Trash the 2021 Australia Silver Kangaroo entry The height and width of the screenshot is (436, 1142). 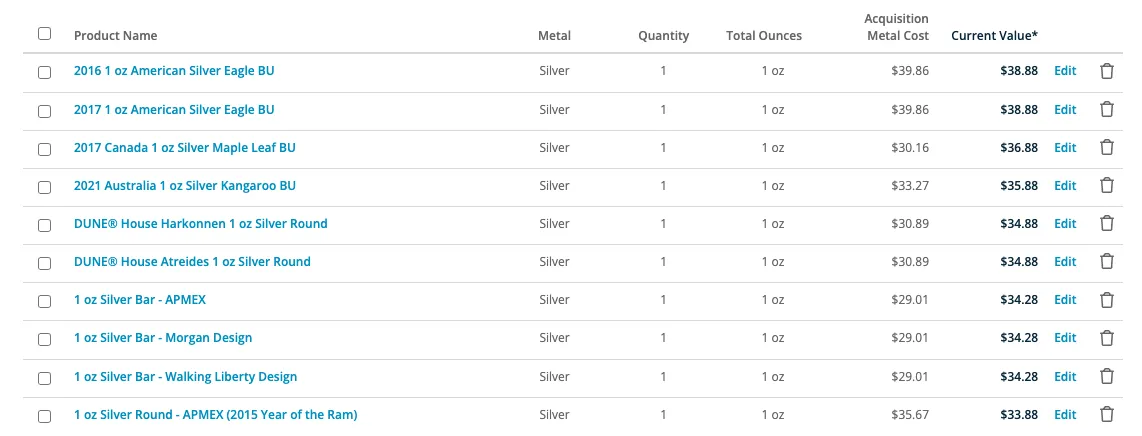(x=1106, y=186)
